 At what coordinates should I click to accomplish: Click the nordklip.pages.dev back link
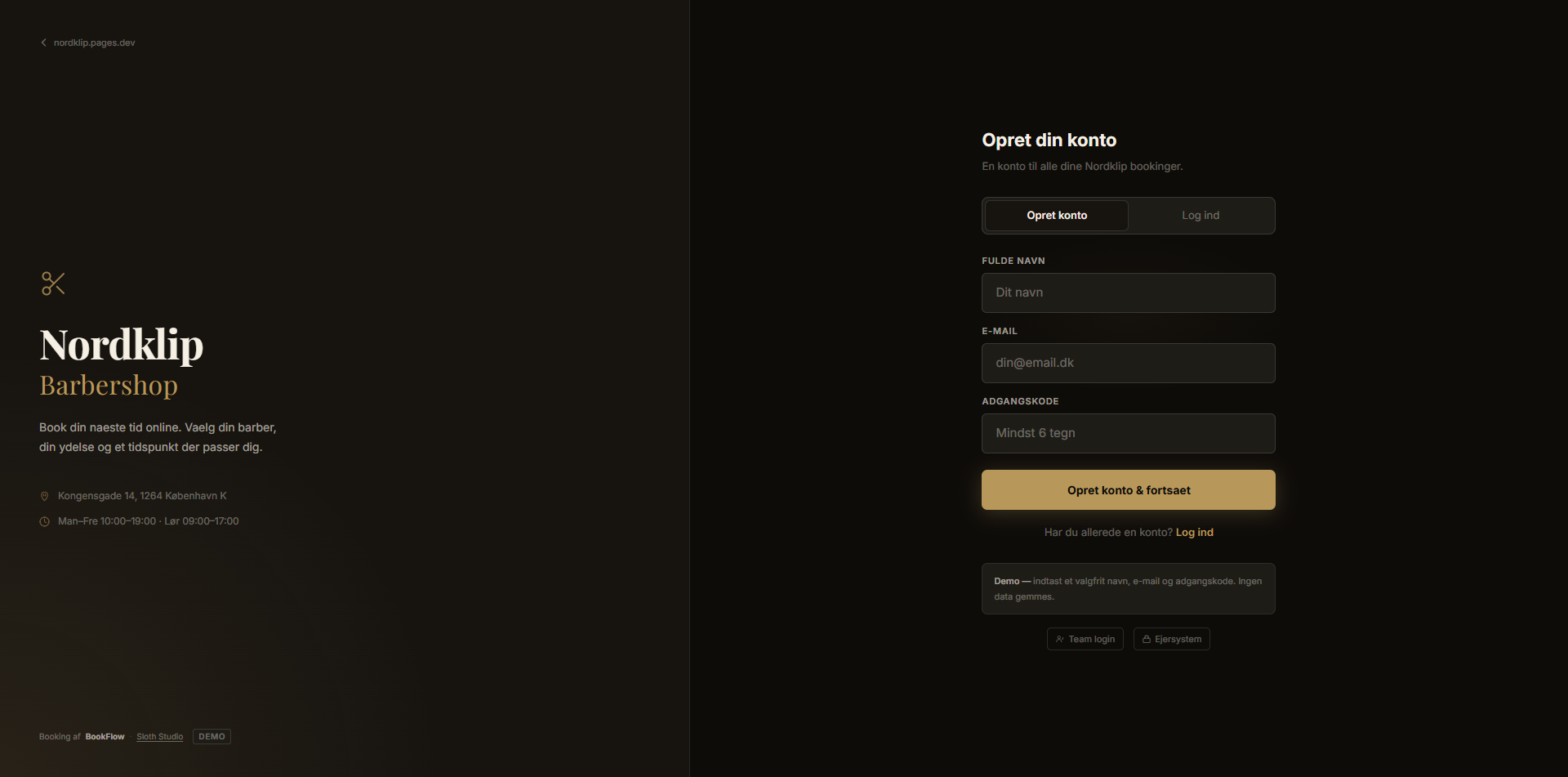point(94,42)
